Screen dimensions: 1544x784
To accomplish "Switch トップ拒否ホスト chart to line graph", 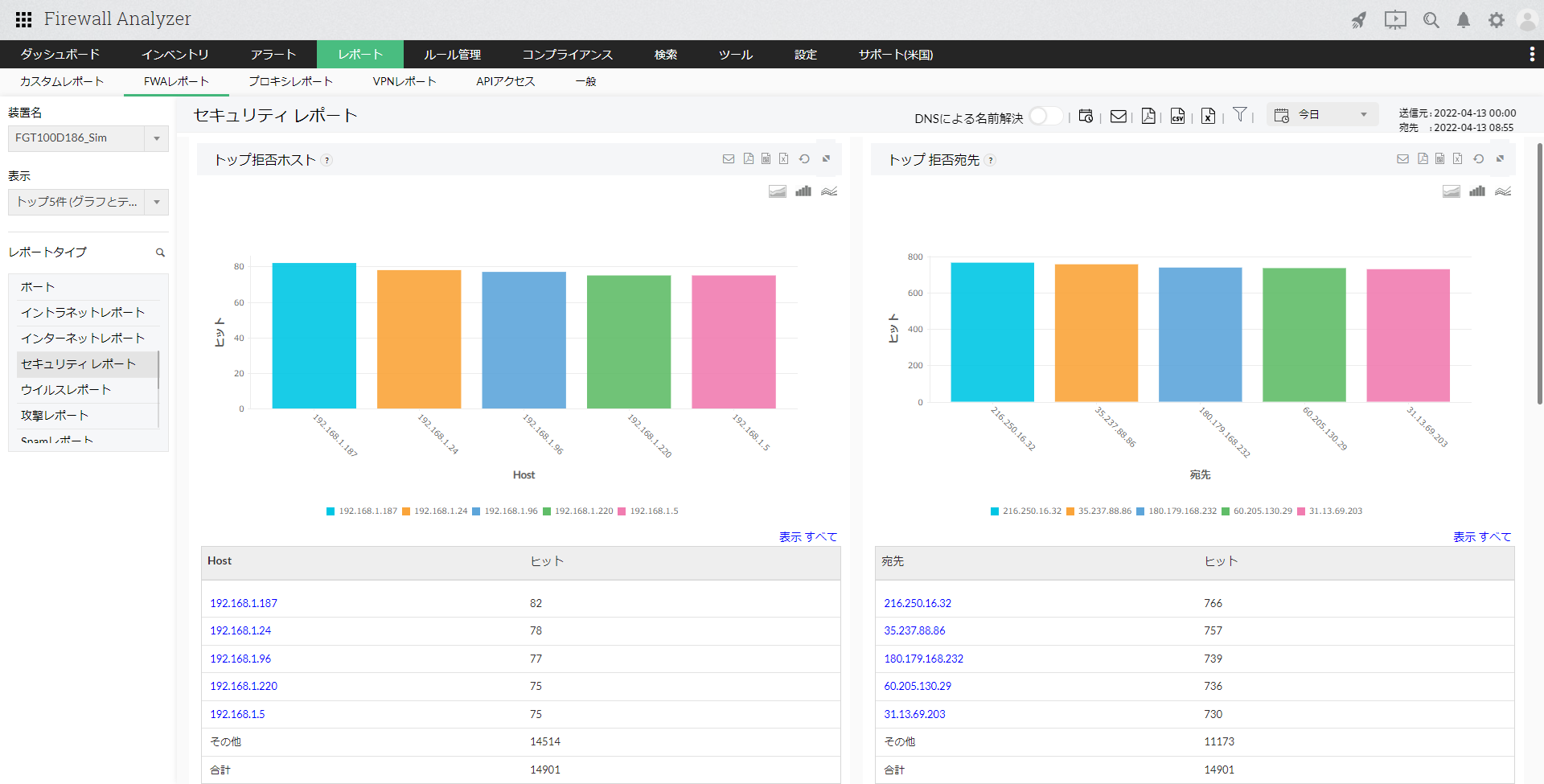I will pos(829,191).
